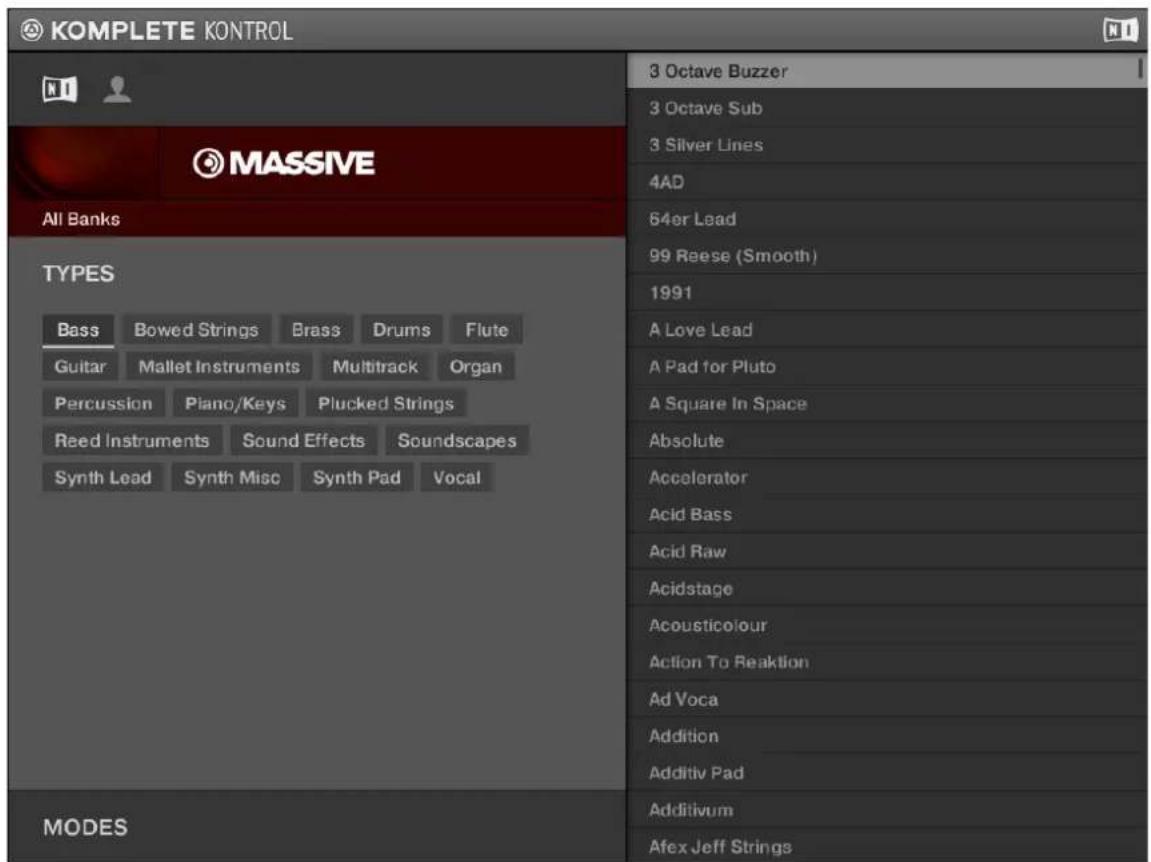Select the Percussion type filter
The width and height of the screenshot is (1151, 862).
coord(104,403)
